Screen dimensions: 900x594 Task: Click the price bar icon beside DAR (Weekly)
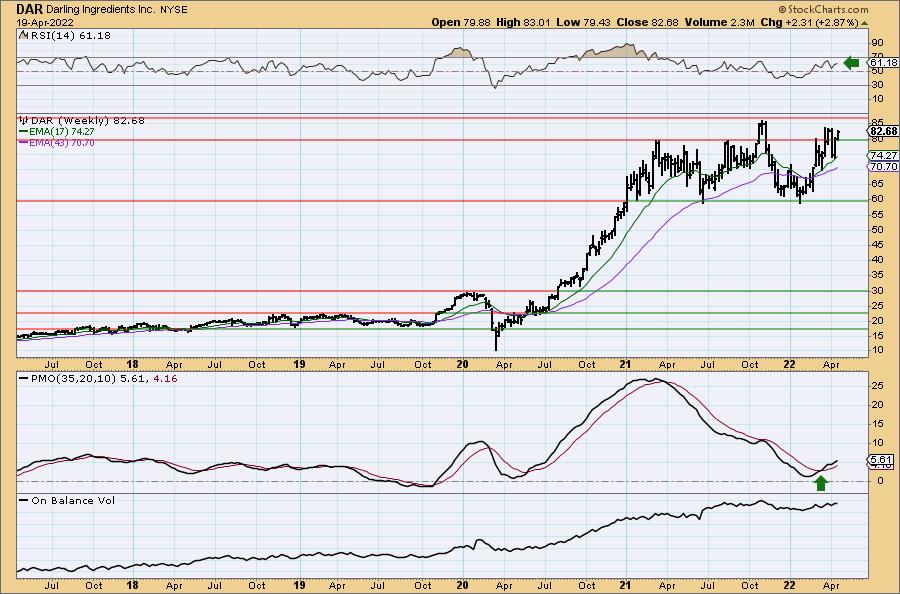[24, 121]
